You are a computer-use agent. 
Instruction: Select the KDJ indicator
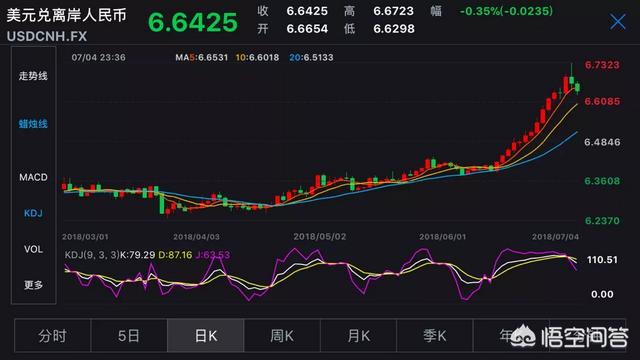(x=33, y=213)
